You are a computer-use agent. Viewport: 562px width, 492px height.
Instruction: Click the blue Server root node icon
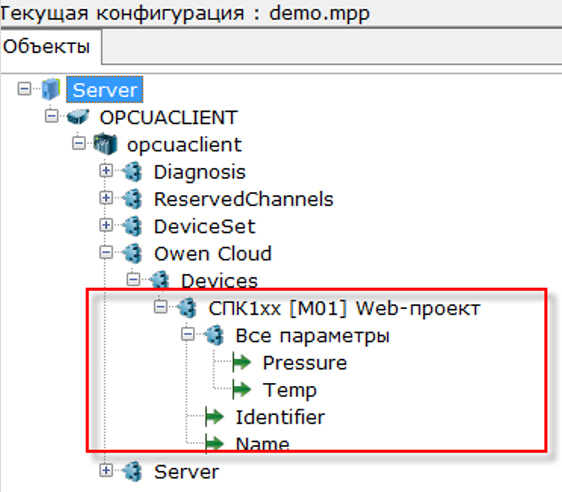pyautogui.click(x=51, y=89)
